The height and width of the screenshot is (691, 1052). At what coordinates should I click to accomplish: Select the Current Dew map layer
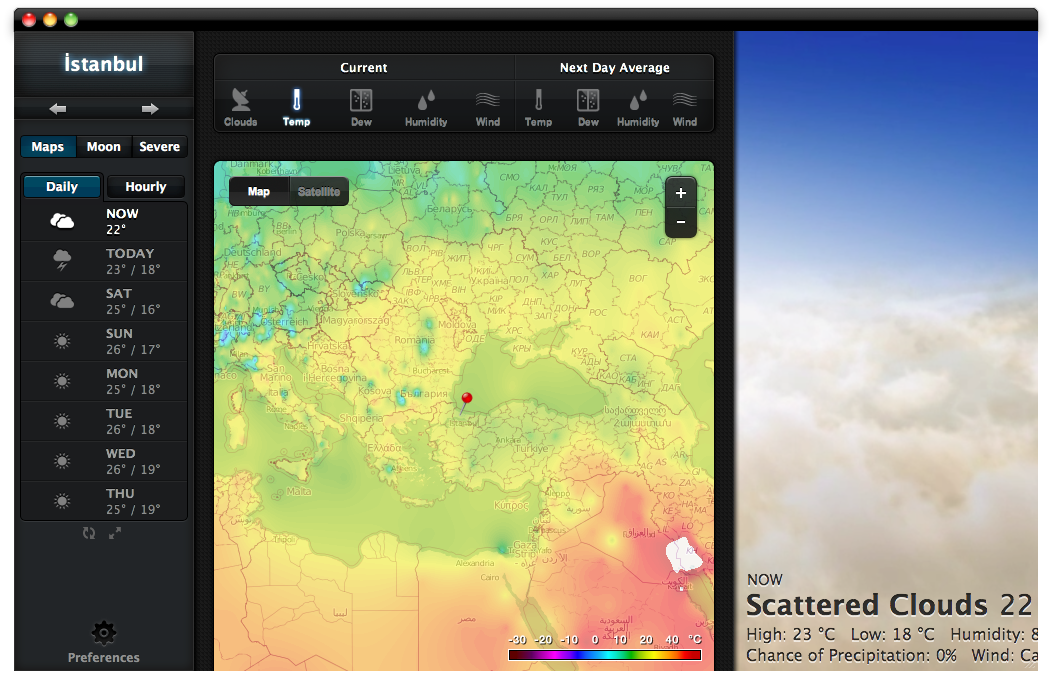point(361,107)
